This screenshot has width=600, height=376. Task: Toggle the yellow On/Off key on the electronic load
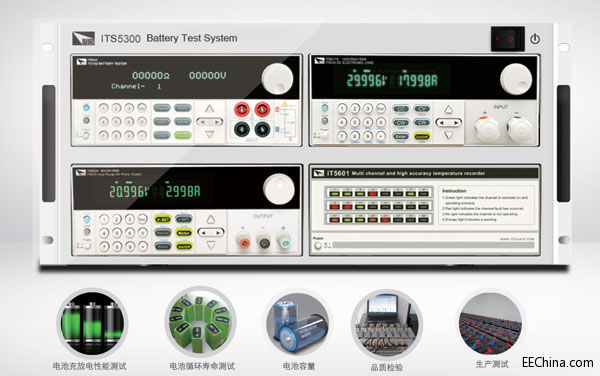point(422,137)
